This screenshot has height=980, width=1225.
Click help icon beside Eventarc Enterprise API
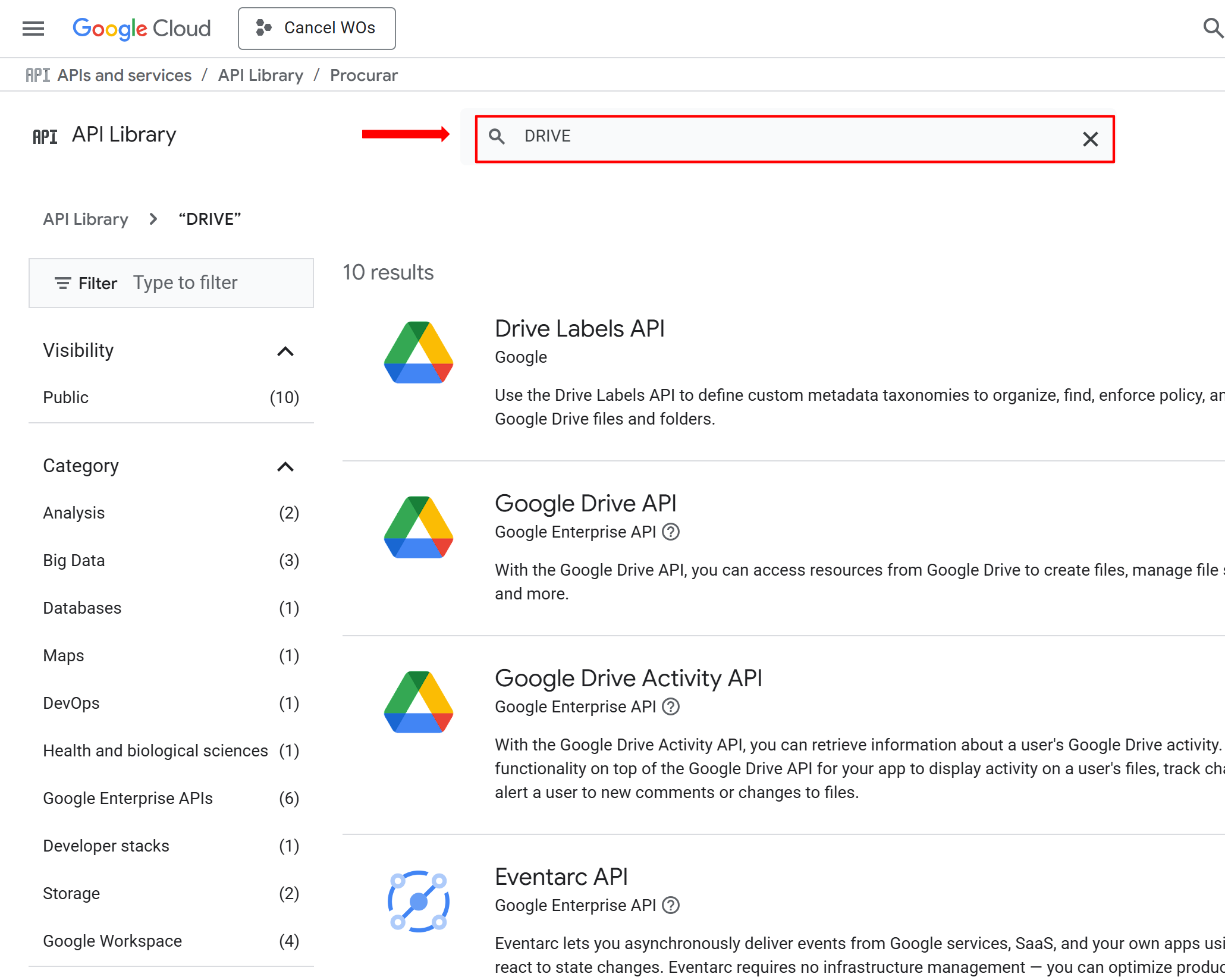pos(671,905)
